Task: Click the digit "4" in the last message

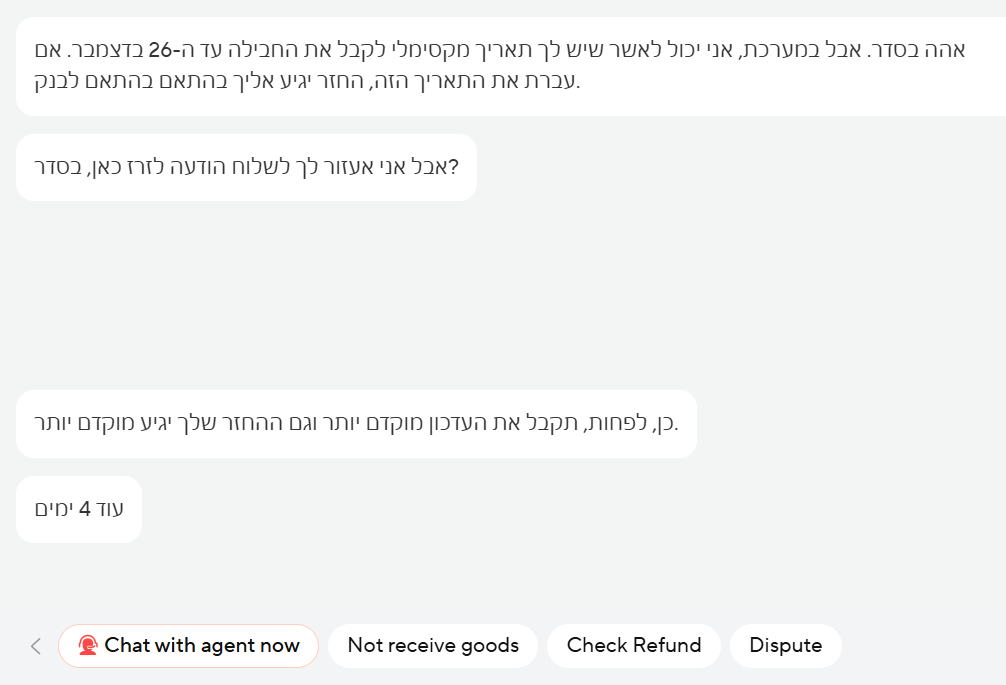Action: [x=85, y=509]
